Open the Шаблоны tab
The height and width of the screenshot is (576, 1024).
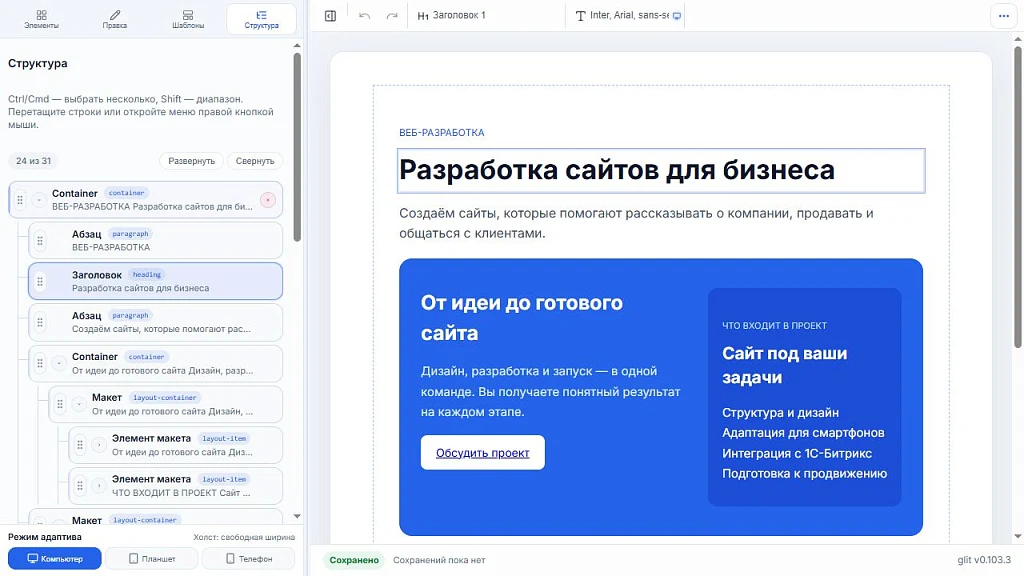188,19
